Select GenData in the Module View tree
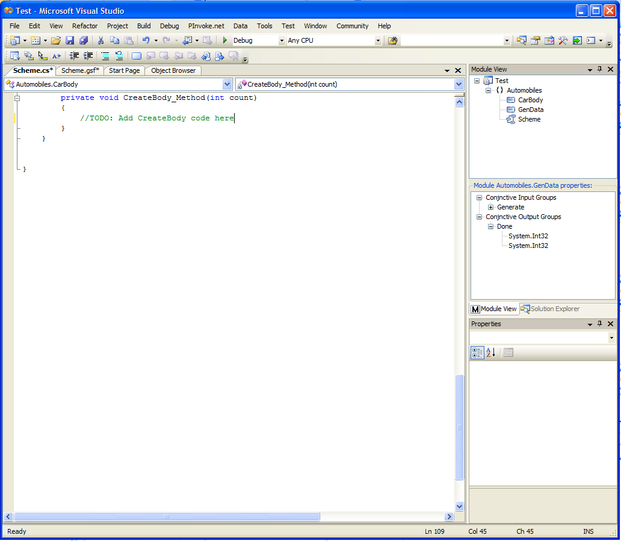 click(x=530, y=109)
